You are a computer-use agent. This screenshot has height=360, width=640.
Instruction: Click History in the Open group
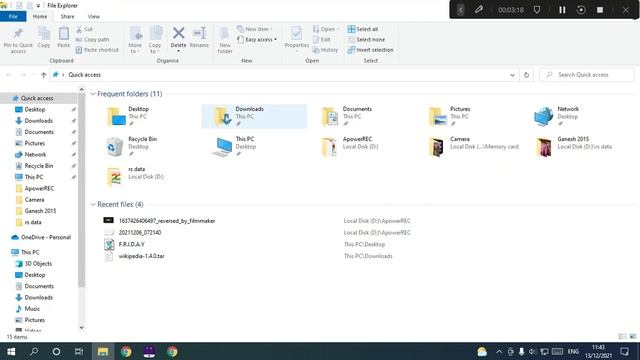pyautogui.click(x=325, y=50)
